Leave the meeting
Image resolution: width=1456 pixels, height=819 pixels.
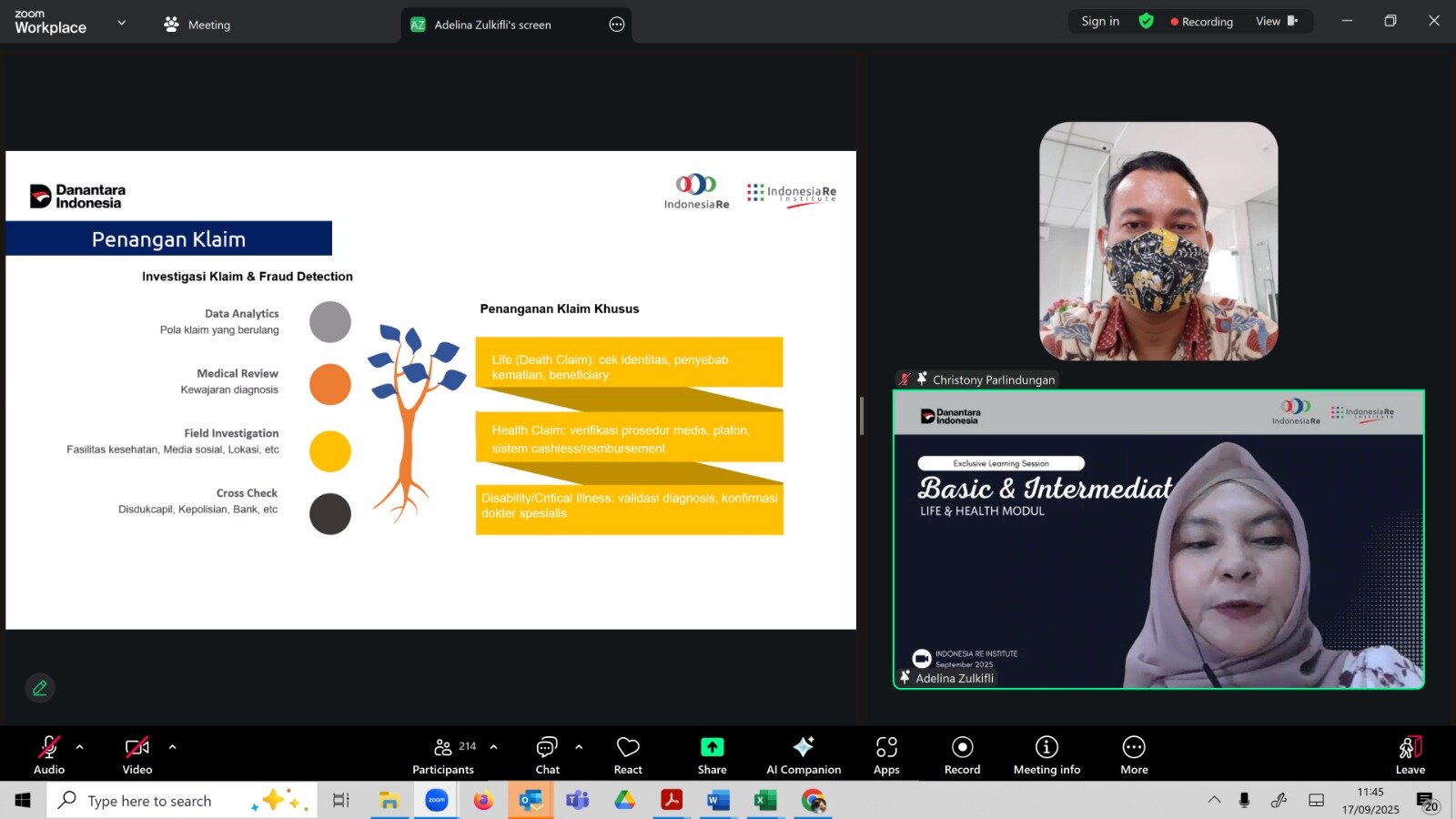point(1410,755)
